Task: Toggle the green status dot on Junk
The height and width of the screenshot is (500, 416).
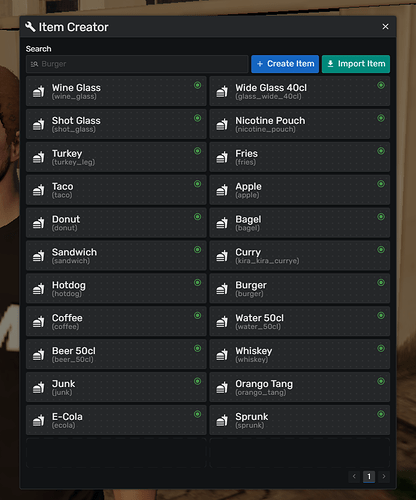Action: [x=198, y=381]
